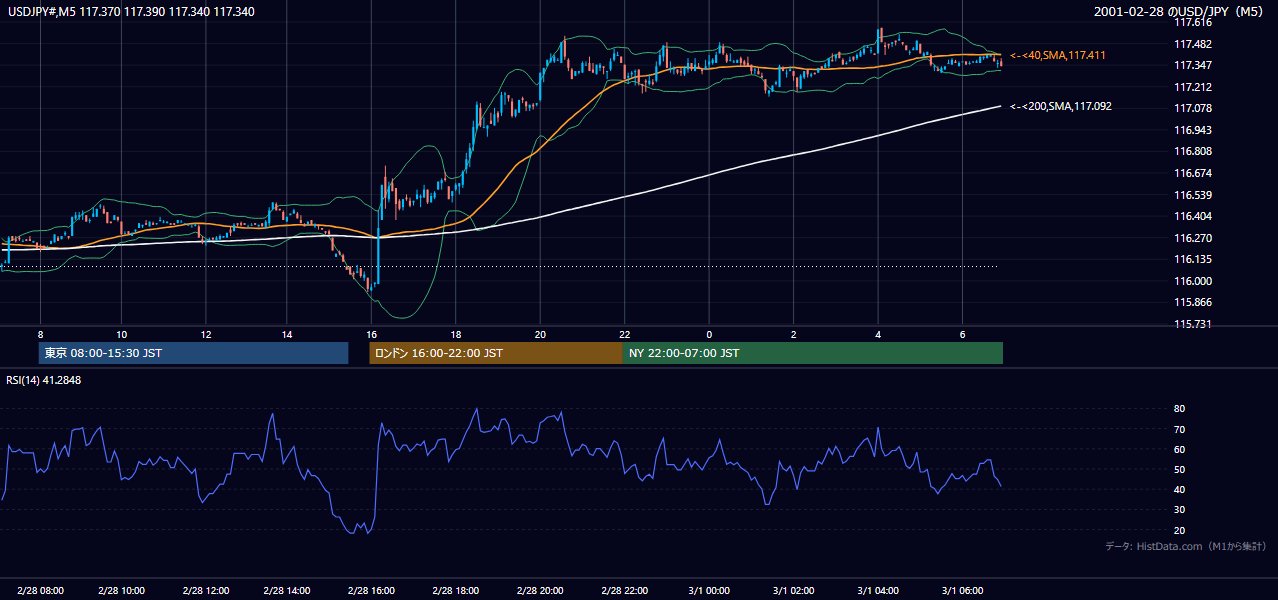Click the <-<40,SMA,117.411 orange label
The image size is (1278, 600).
(1057, 55)
